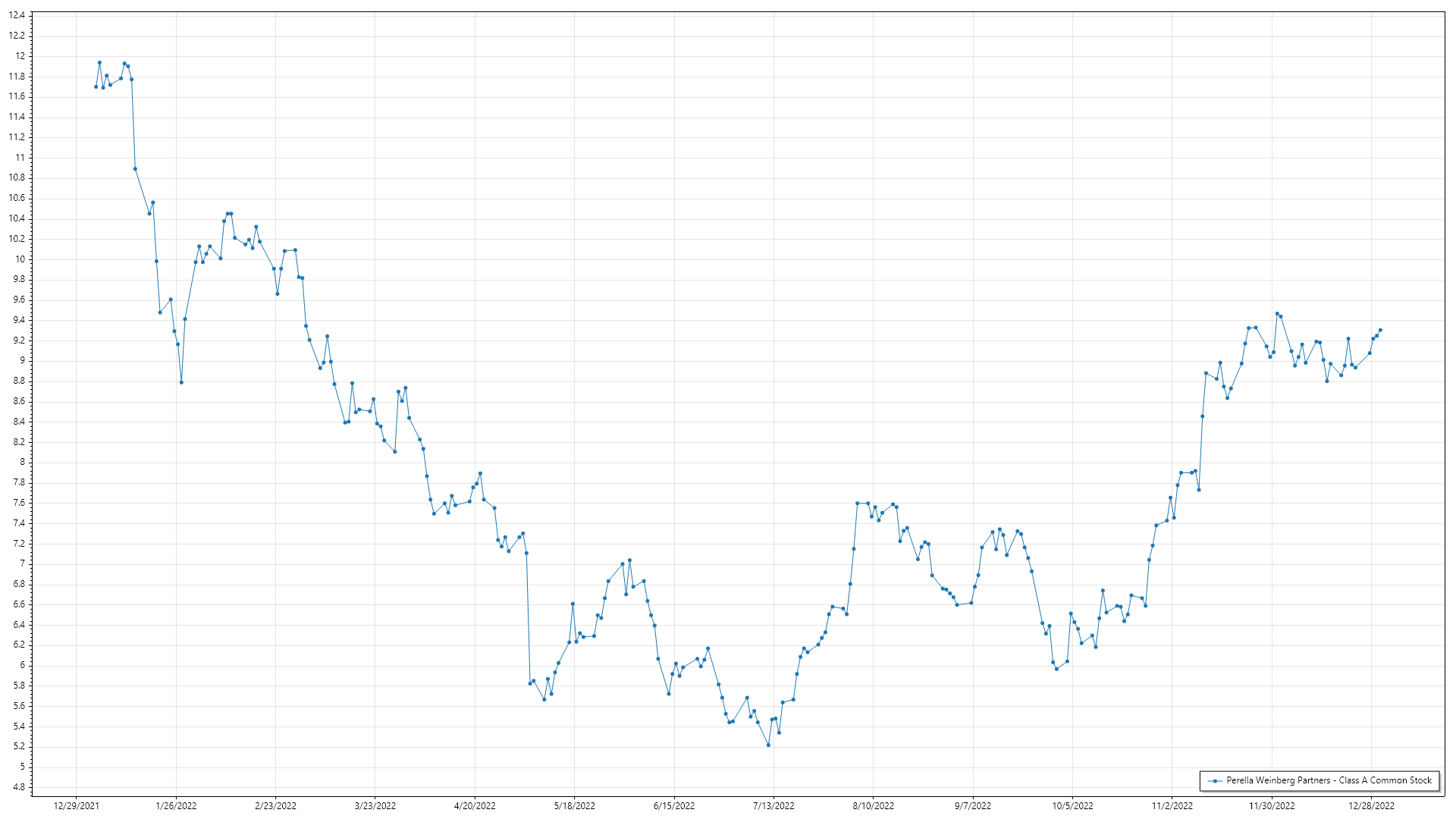Select the 10 y-axis value label
1456x819 pixels.
[x=20, y=259]
